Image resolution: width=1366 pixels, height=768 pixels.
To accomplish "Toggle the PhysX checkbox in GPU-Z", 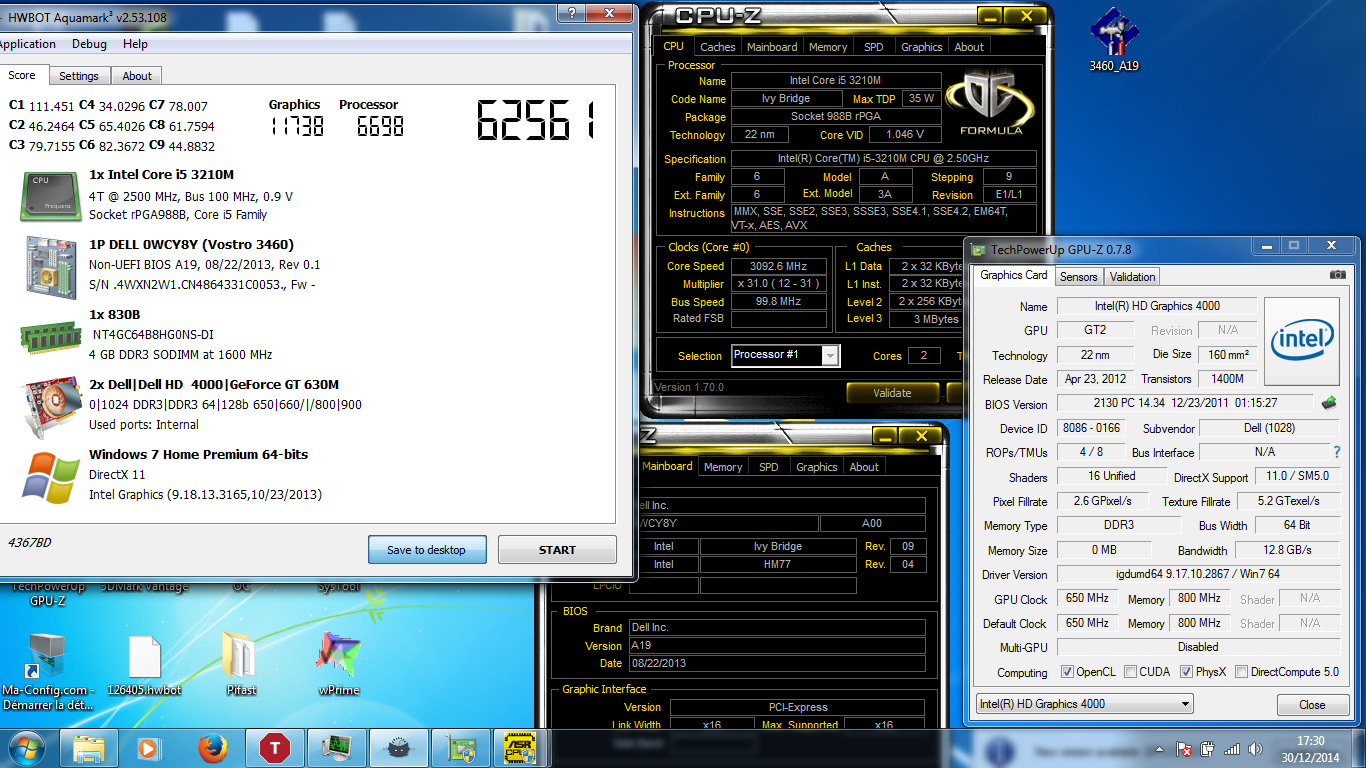I will [x=1186, y=672].
